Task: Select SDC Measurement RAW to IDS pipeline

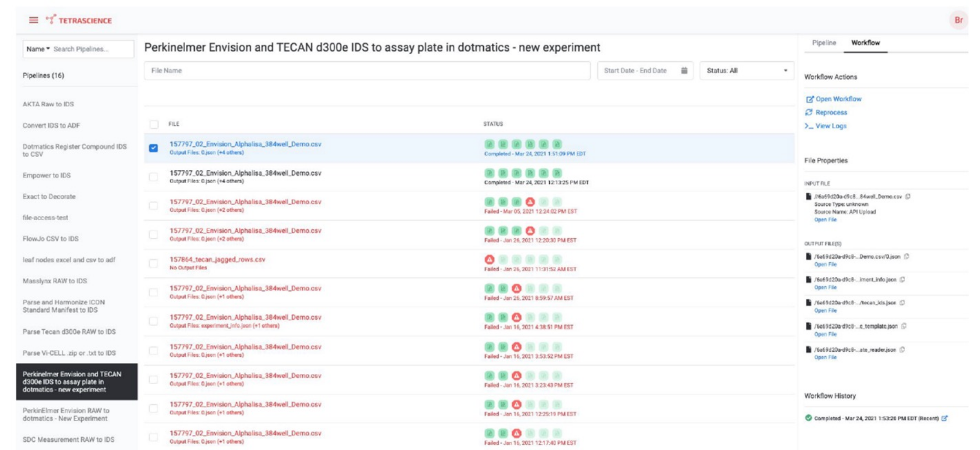Action: (x=69, y=439)
